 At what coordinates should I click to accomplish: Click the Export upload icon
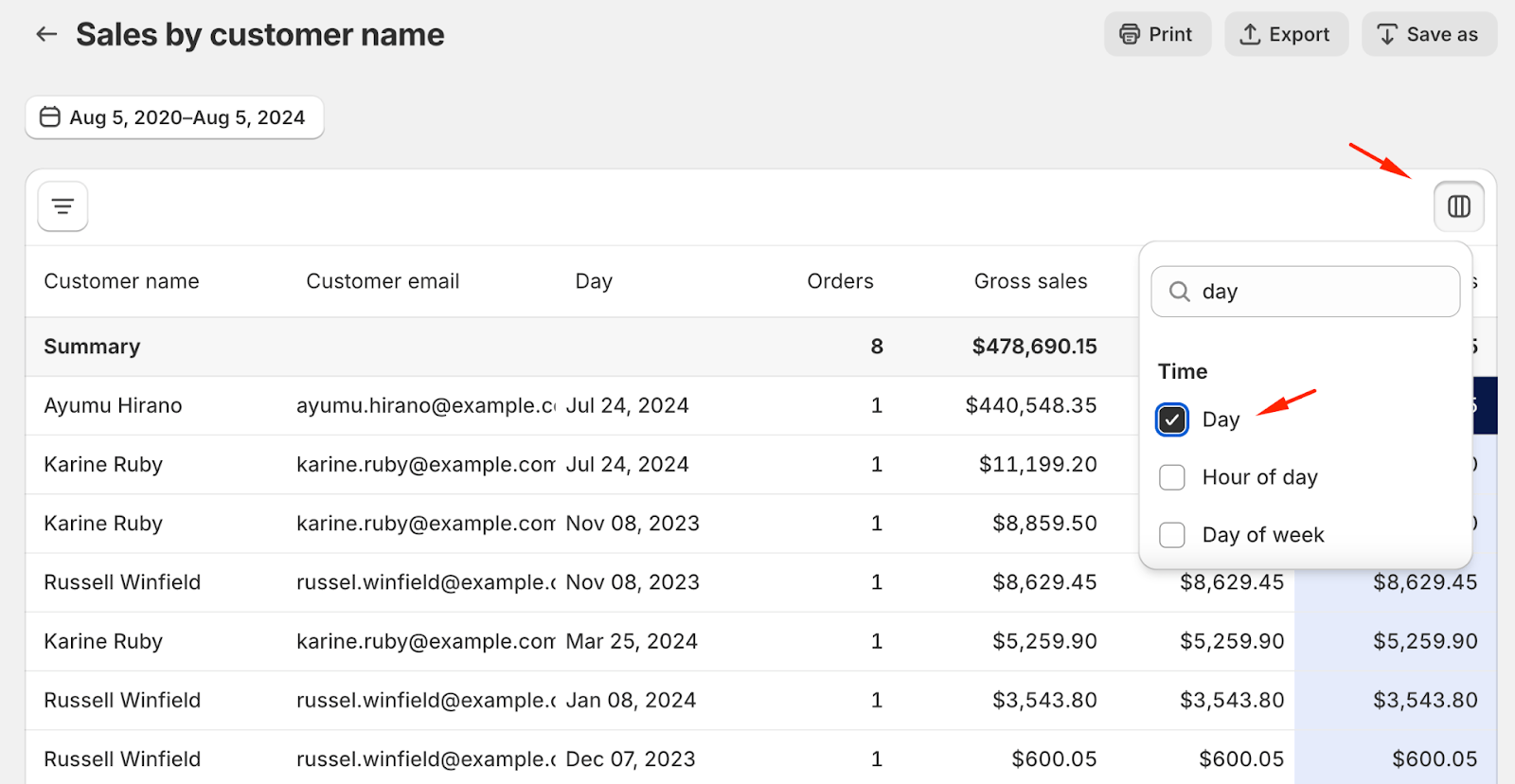(1250, 35)
